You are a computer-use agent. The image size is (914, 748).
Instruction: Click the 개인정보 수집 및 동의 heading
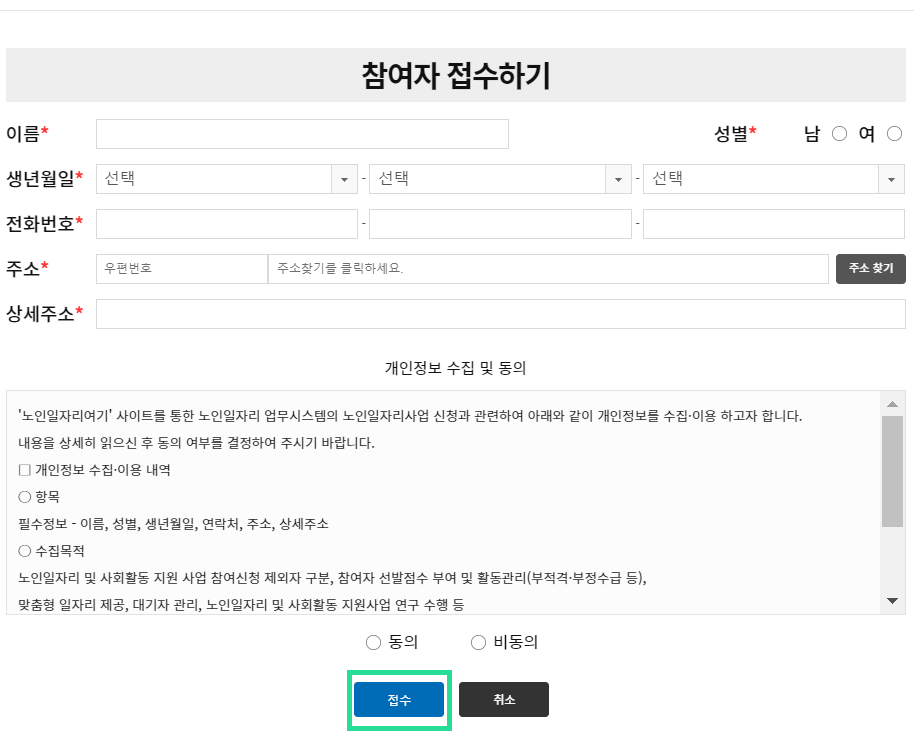(x=455, y=368)
